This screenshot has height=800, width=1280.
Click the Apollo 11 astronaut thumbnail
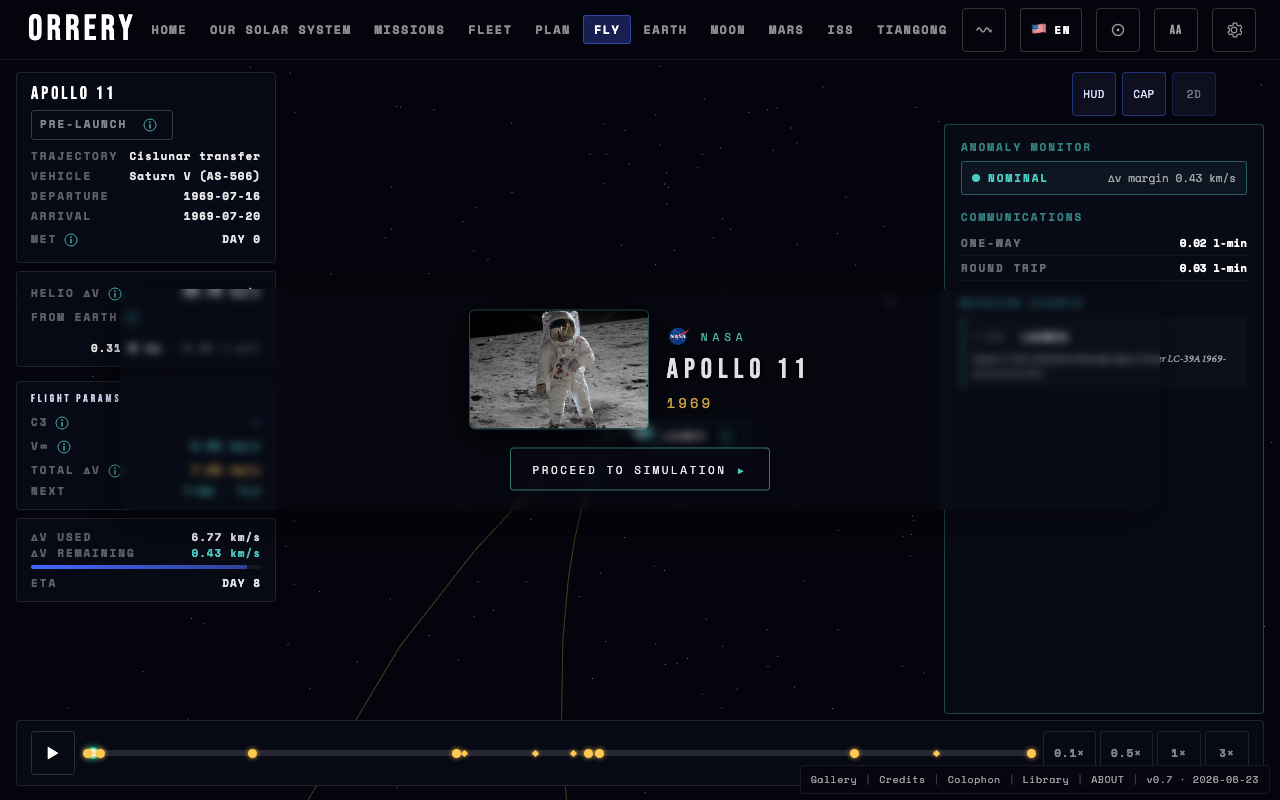click(559, 369)
